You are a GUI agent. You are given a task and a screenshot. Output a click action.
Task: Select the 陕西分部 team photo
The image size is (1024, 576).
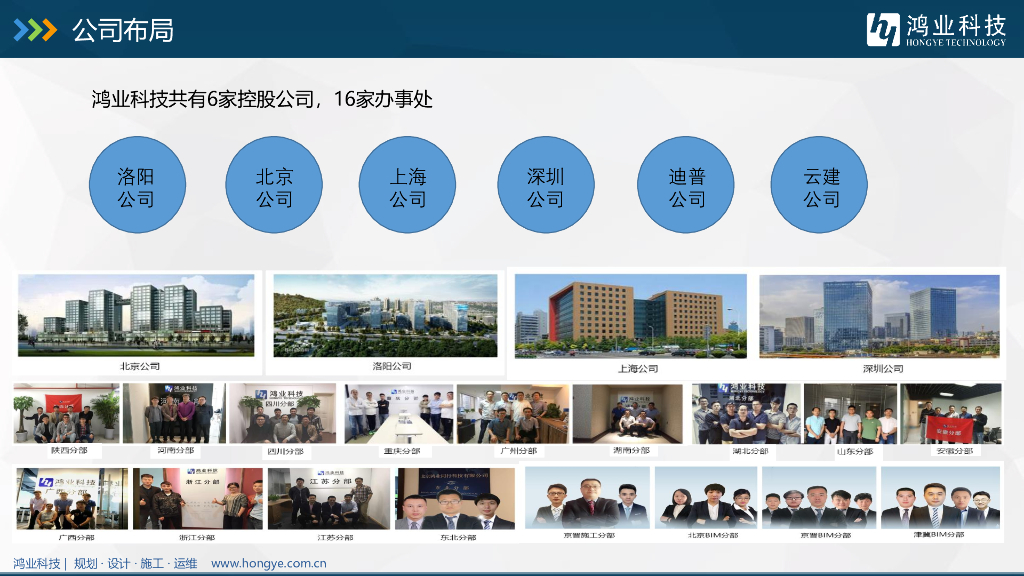(x=67, y=413)
